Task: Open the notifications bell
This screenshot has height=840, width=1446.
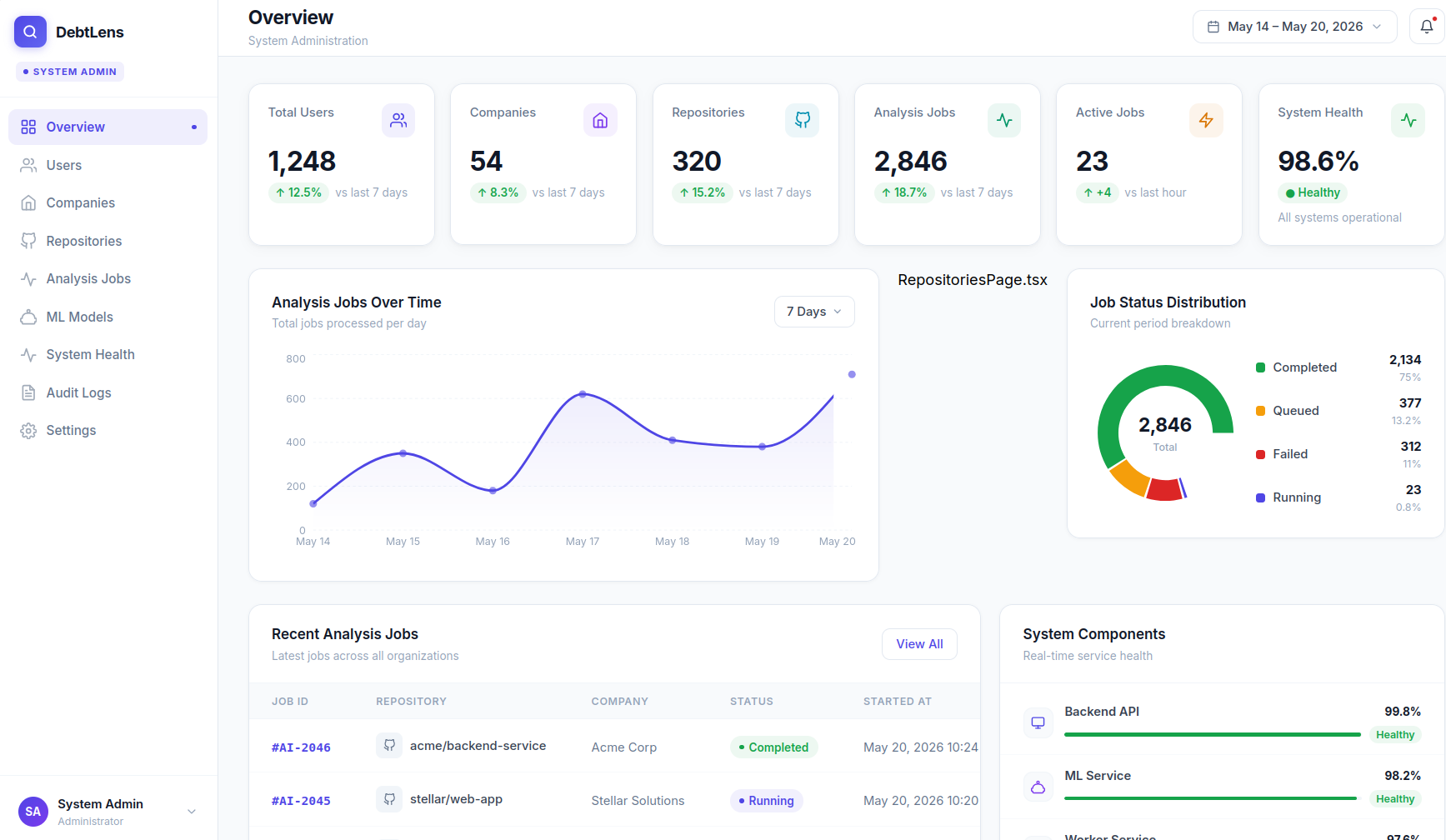Action: click(x=1426, y=27)
